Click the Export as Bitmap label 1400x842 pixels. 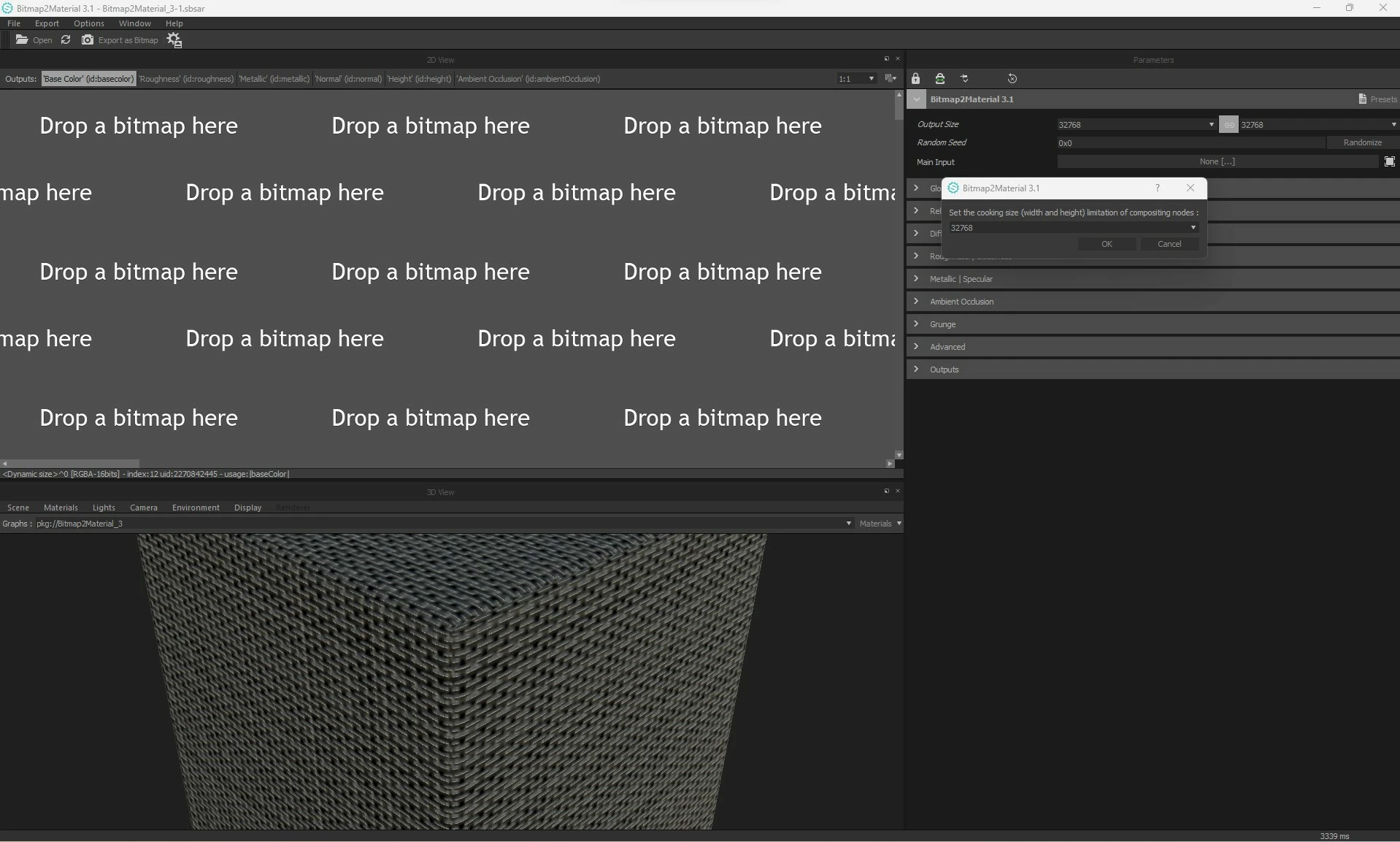click(x=128, y=40)
